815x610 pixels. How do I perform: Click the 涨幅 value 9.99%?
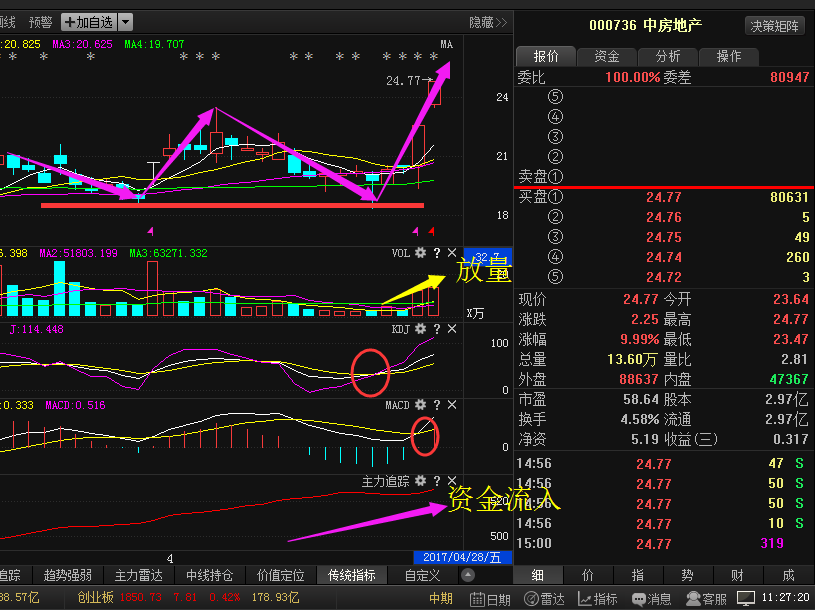click(640, 339)
